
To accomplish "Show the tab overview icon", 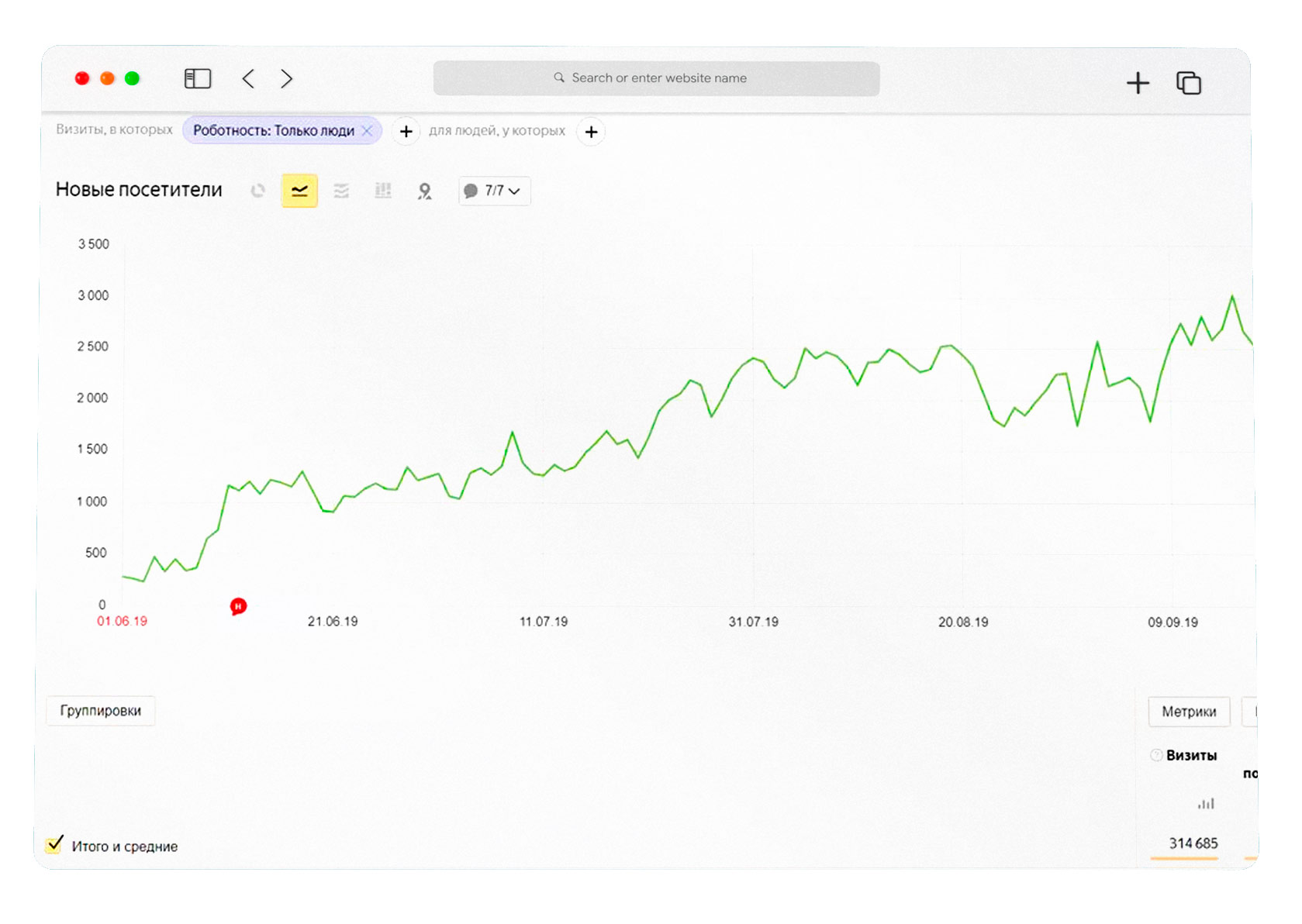I will [x=1189, y=83].
